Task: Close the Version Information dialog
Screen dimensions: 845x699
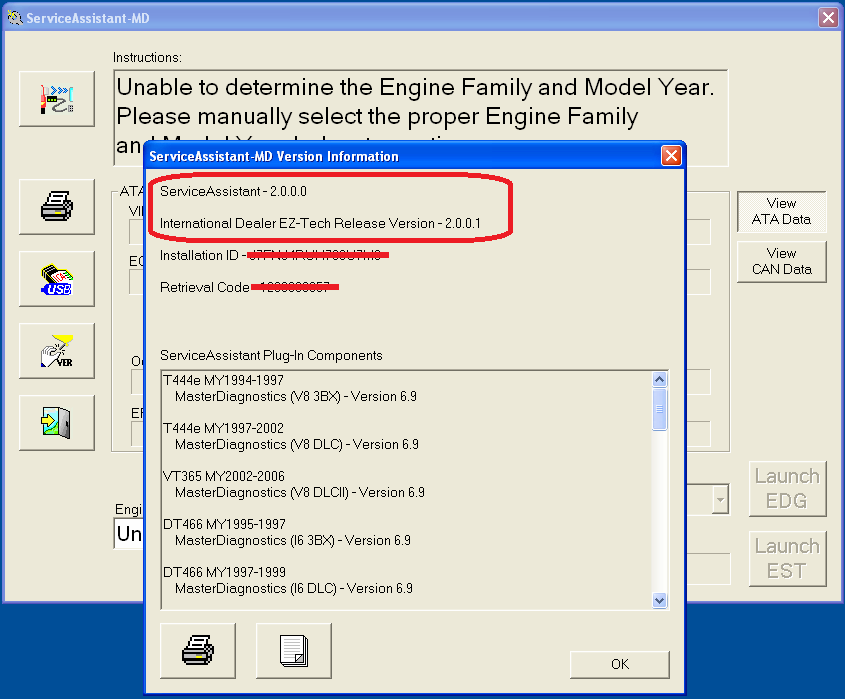Action: click(x=671, y=156)
